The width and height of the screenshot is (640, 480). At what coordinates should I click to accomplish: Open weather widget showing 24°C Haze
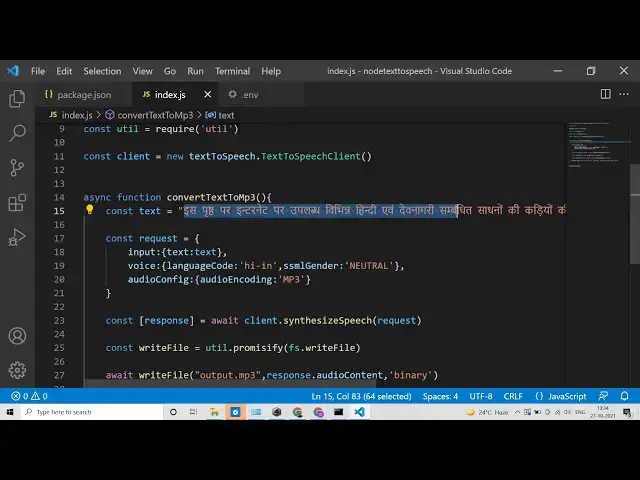(x=487, y=412)
